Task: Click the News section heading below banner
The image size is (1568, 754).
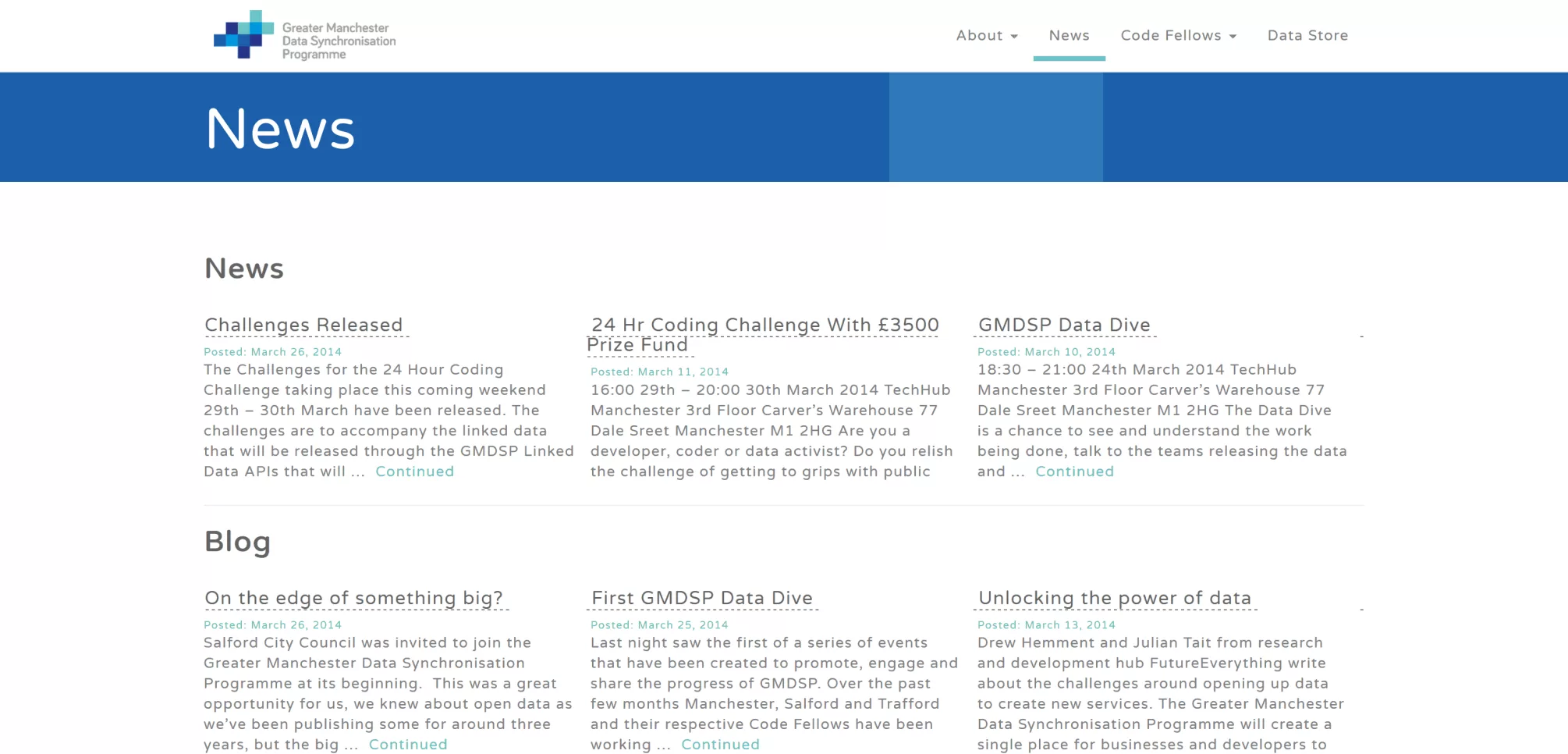Action: 244,269
